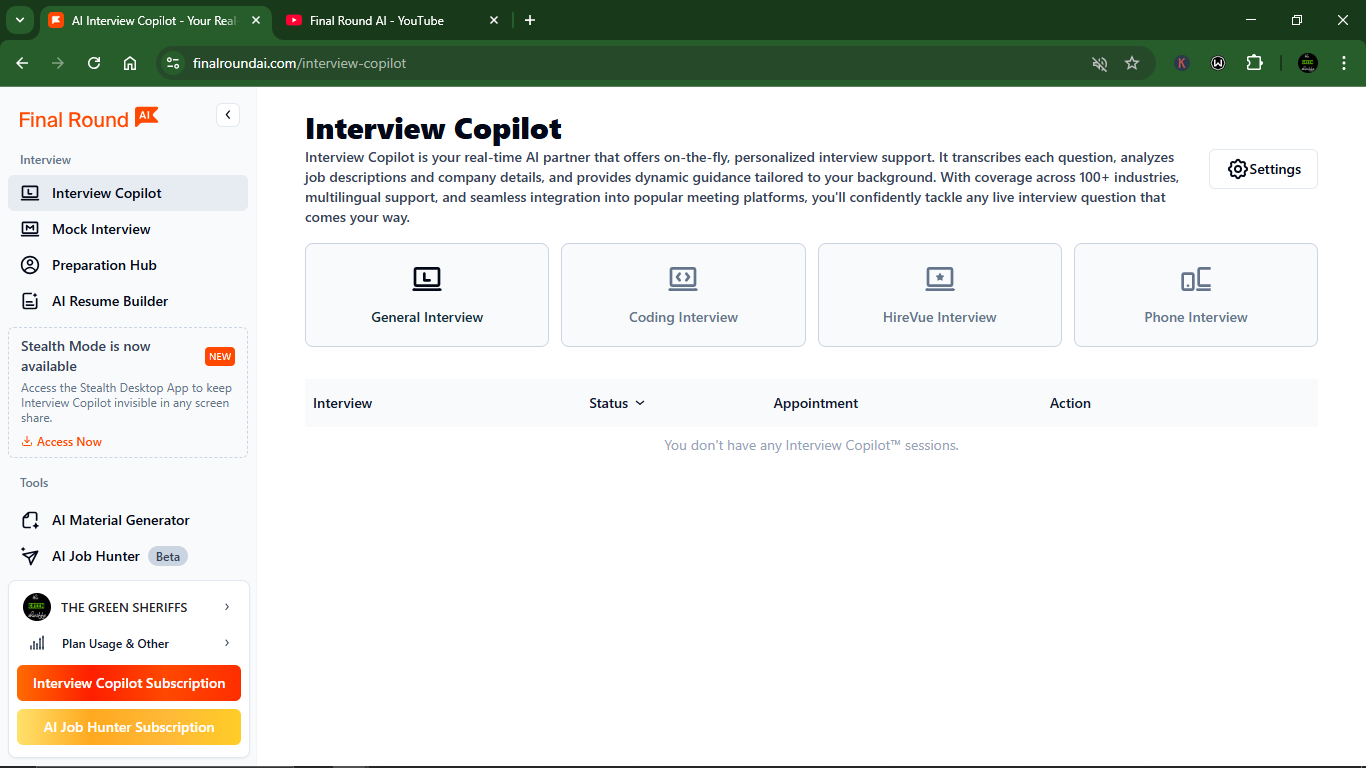The image size is (1366, 768).
Task: Open the browser profile avatar
Action: coord(1308,63)
